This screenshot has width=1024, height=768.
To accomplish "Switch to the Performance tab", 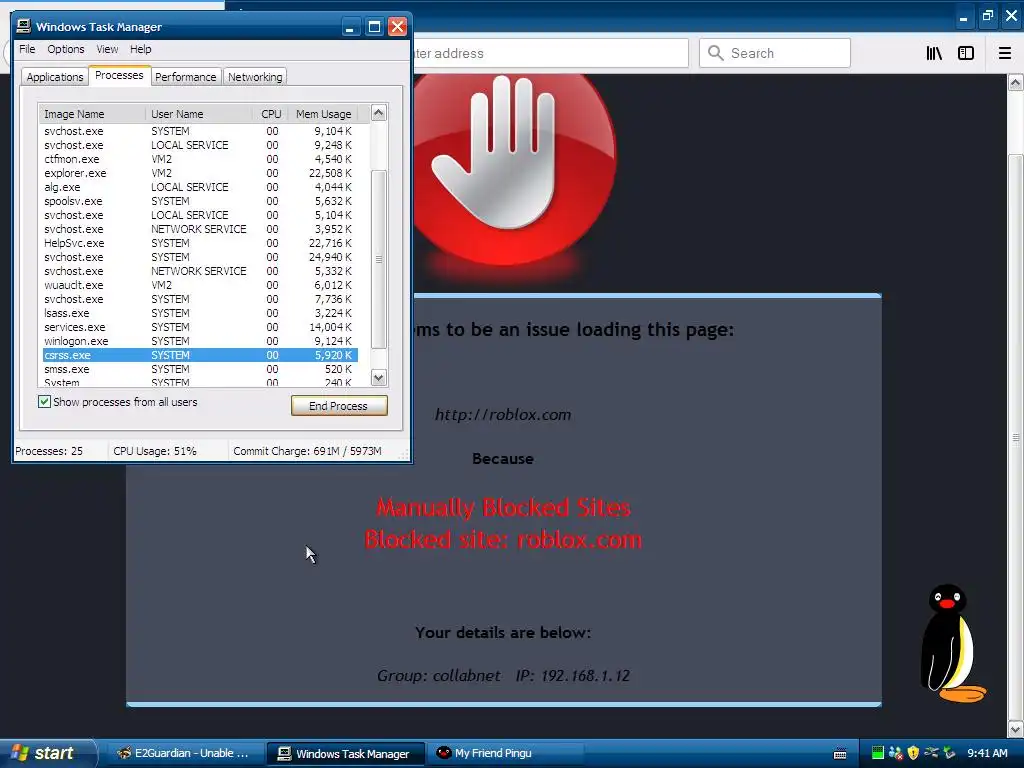I will 185,77.
